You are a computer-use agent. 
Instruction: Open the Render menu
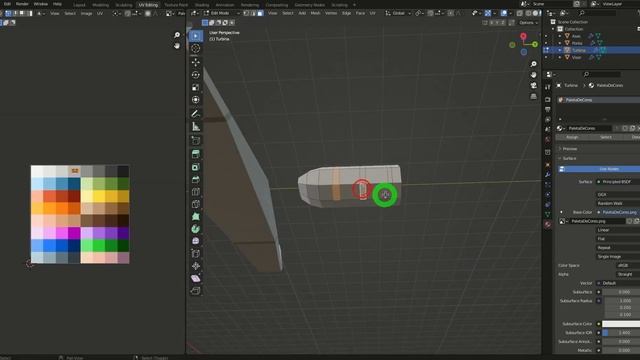22,4
